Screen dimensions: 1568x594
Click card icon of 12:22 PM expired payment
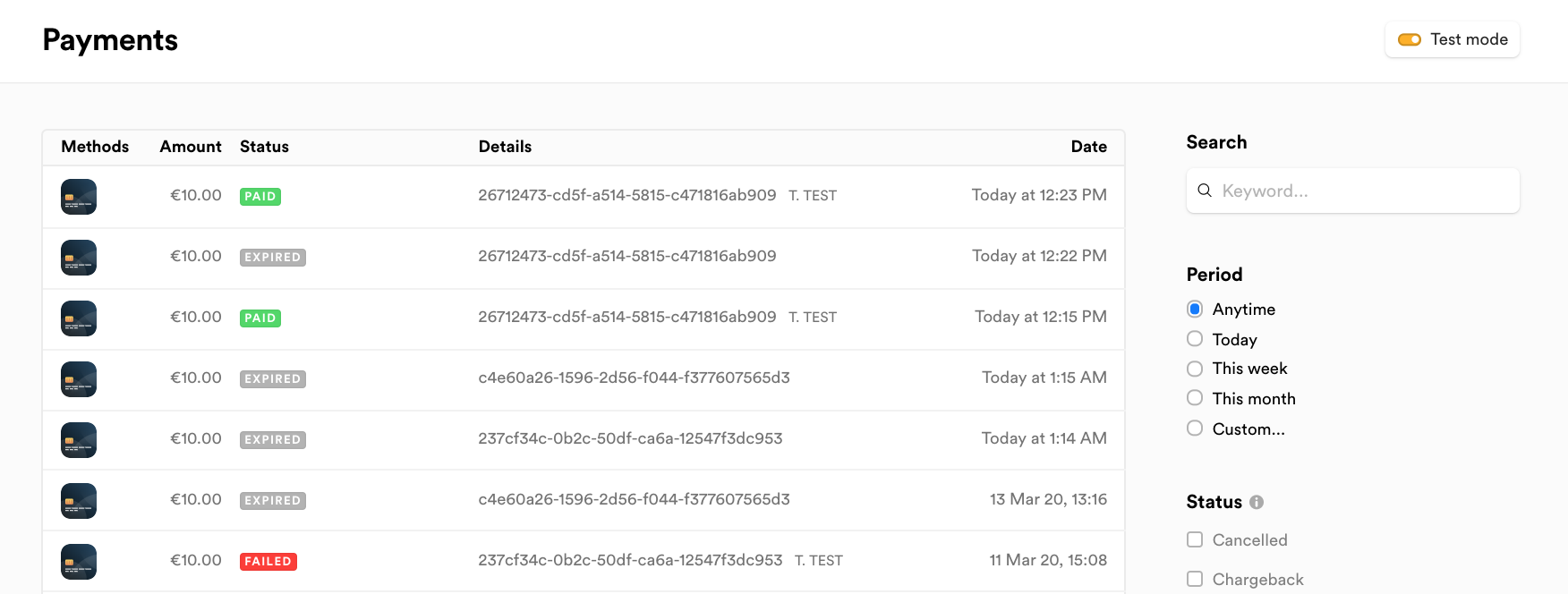tap(79, 258)
